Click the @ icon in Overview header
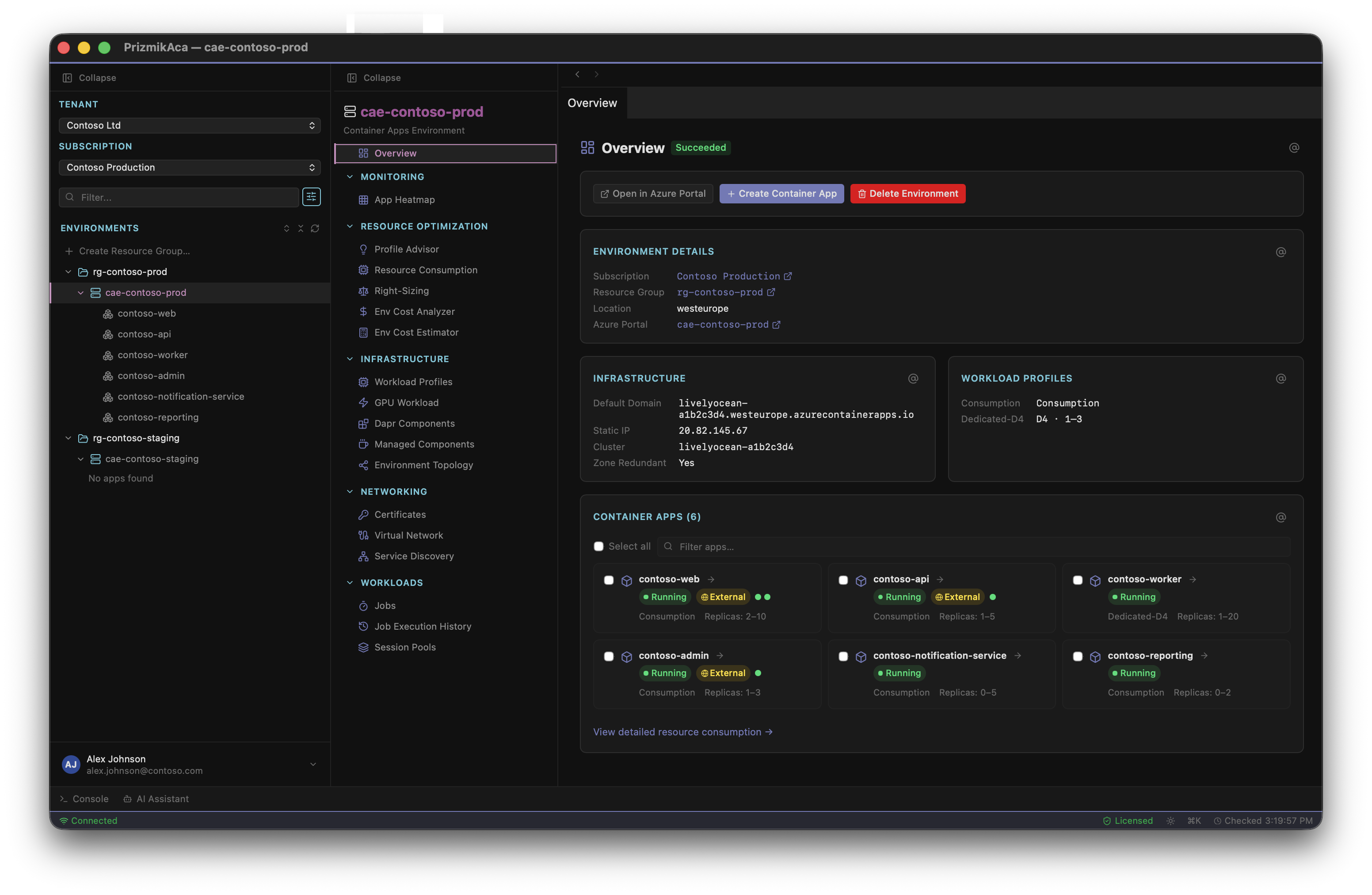The width and height of the screenshot is (1372, 895). pyautogui.click(x=1294, y=148)
